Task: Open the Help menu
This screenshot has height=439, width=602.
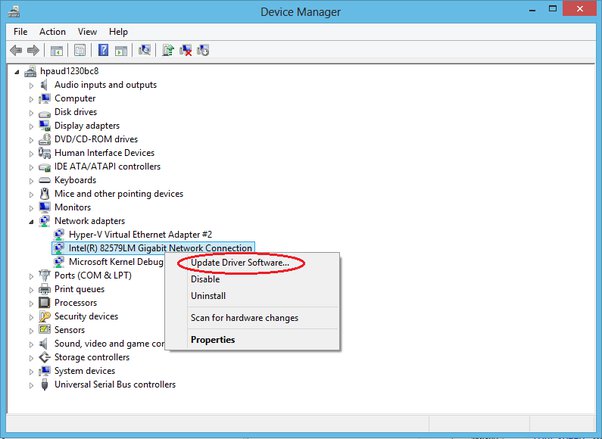Action: pyautogui.click(x=118, y=31)
